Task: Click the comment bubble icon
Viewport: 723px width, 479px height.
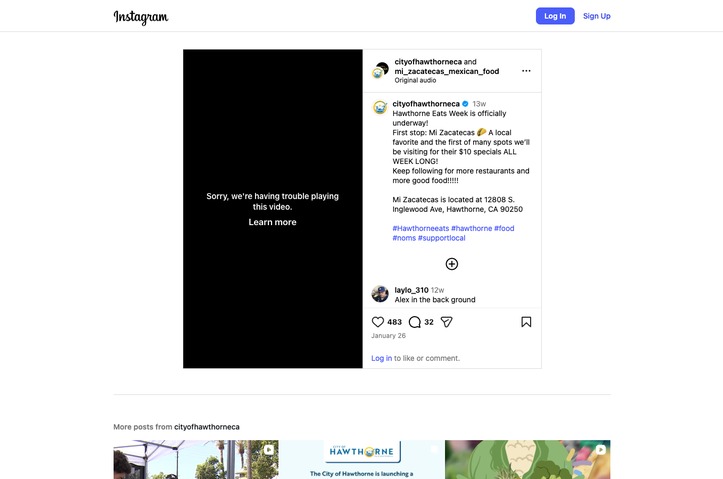Action: click(x=415, y=322)
